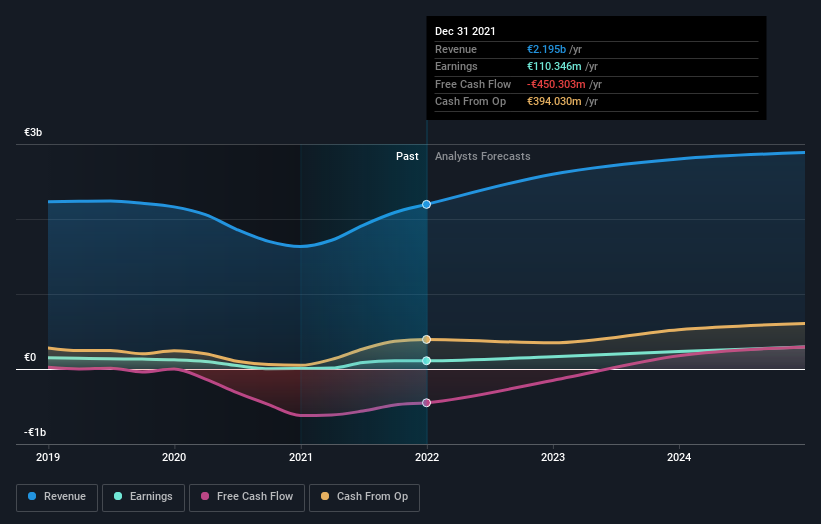Click the pink Free Cash Flow legend dot
The width and height of the screenshot is (821, 524).
point(205,496)
